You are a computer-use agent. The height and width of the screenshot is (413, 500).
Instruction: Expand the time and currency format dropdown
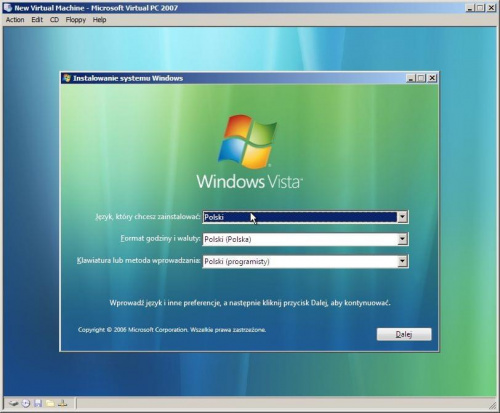pos(402,239)
